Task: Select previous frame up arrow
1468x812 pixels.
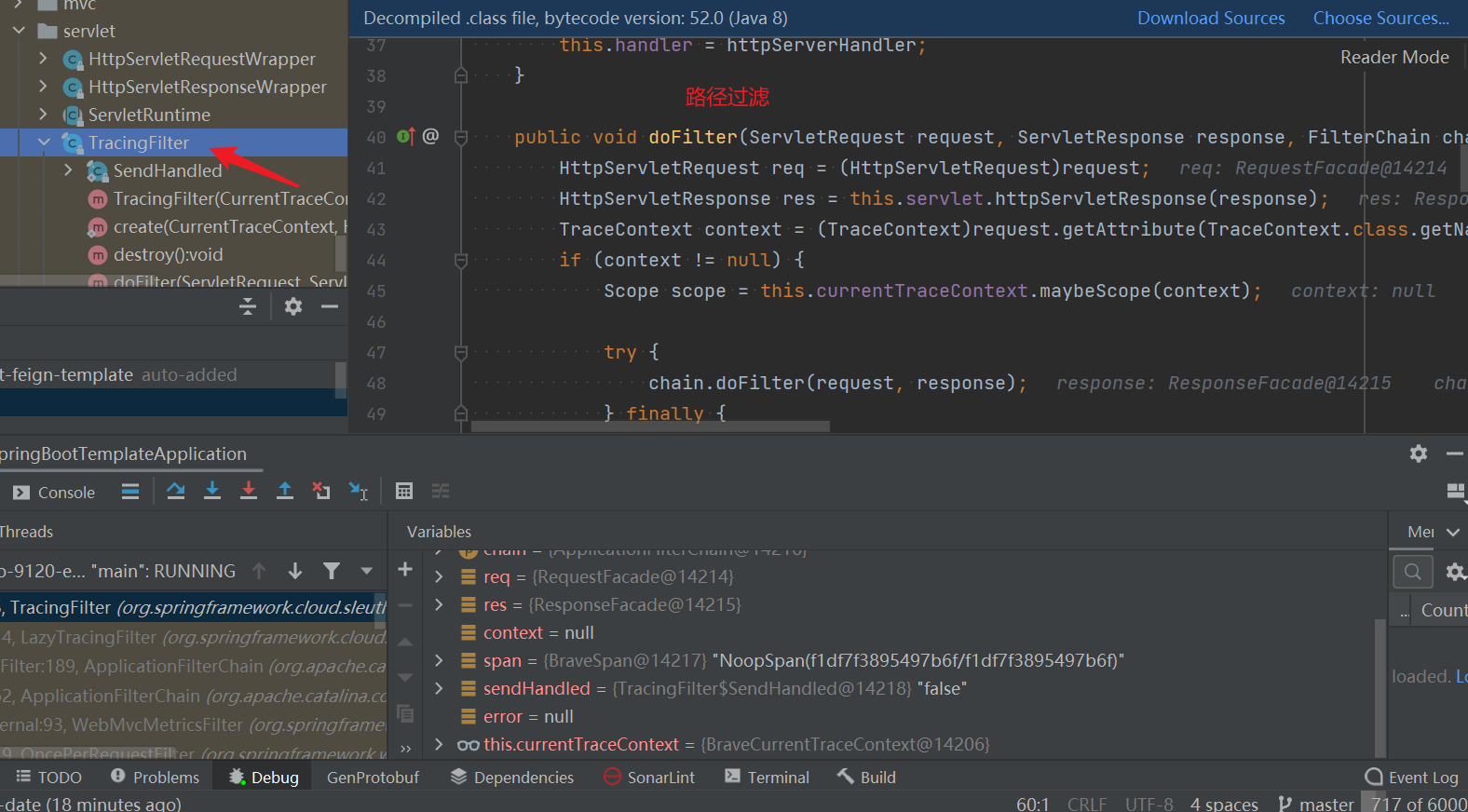Action: [259, 571]
